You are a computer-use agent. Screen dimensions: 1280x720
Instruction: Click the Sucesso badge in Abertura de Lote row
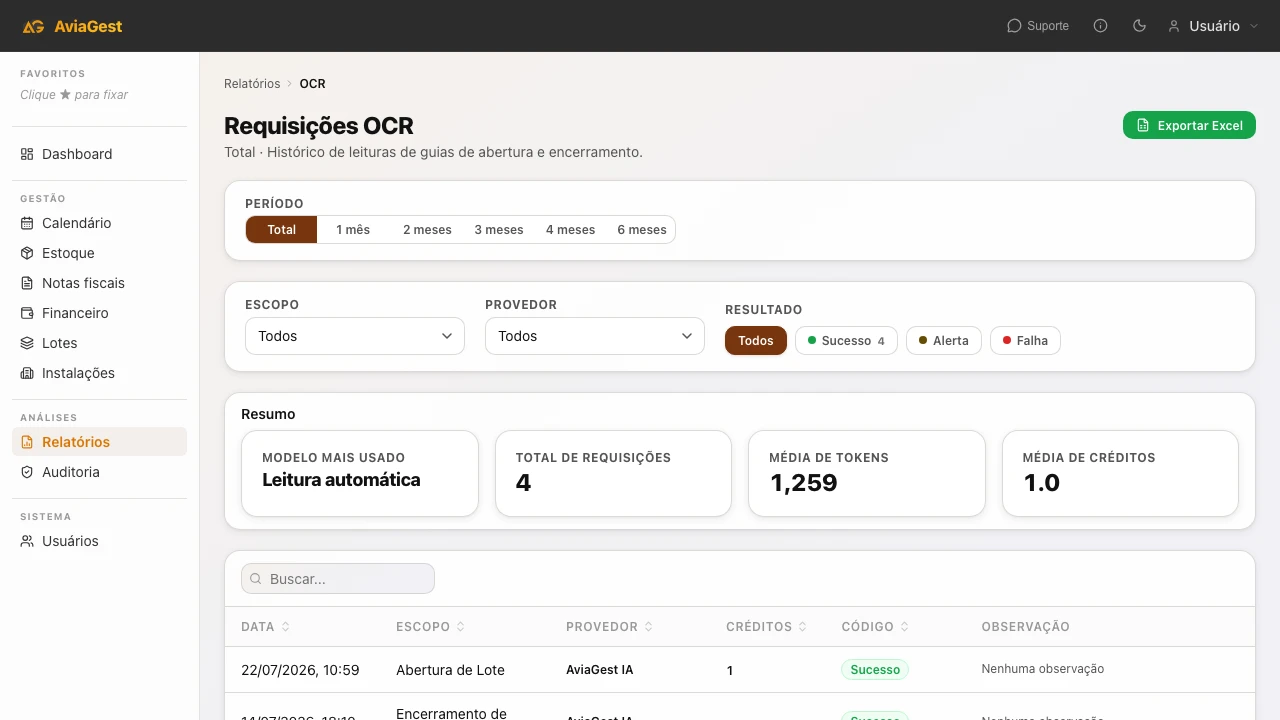(875, 670)
